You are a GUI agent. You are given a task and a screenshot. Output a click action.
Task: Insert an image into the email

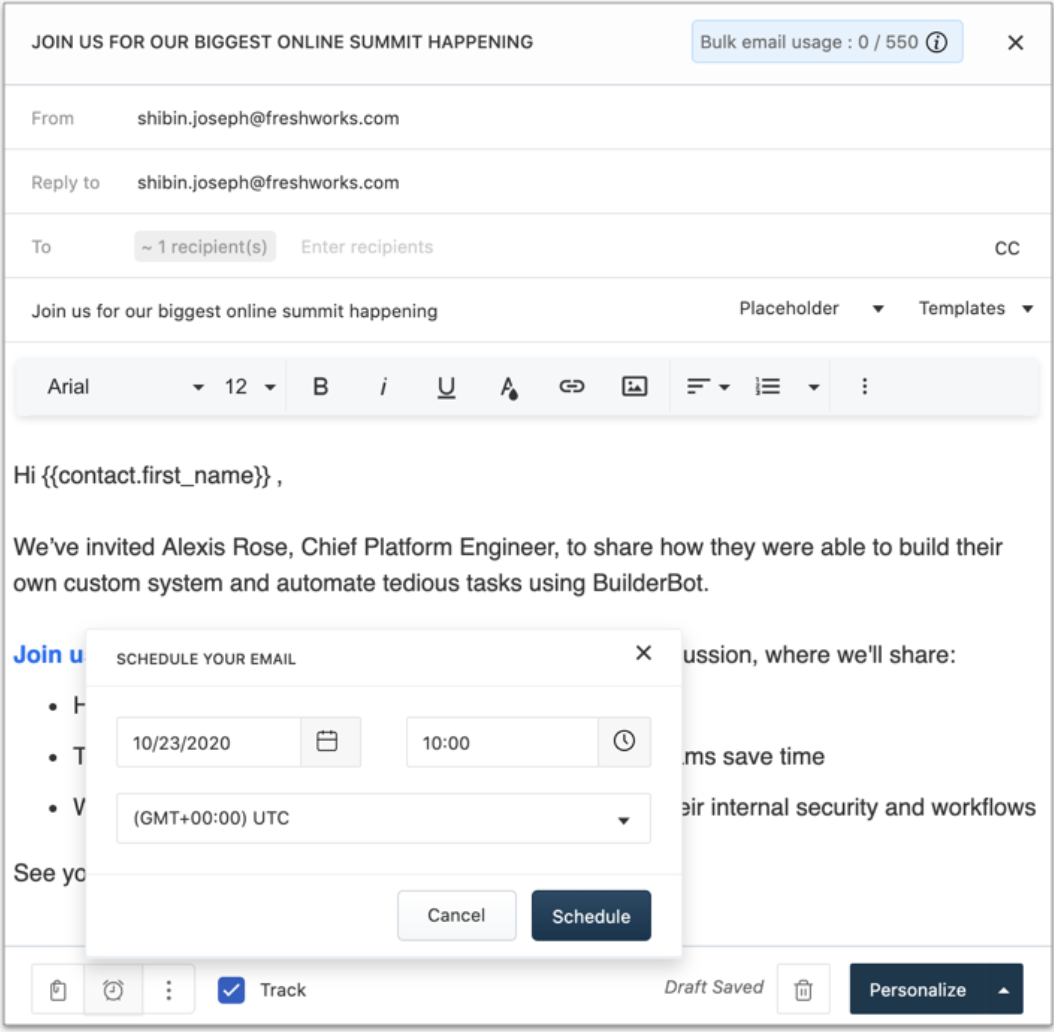coord(634,387)
